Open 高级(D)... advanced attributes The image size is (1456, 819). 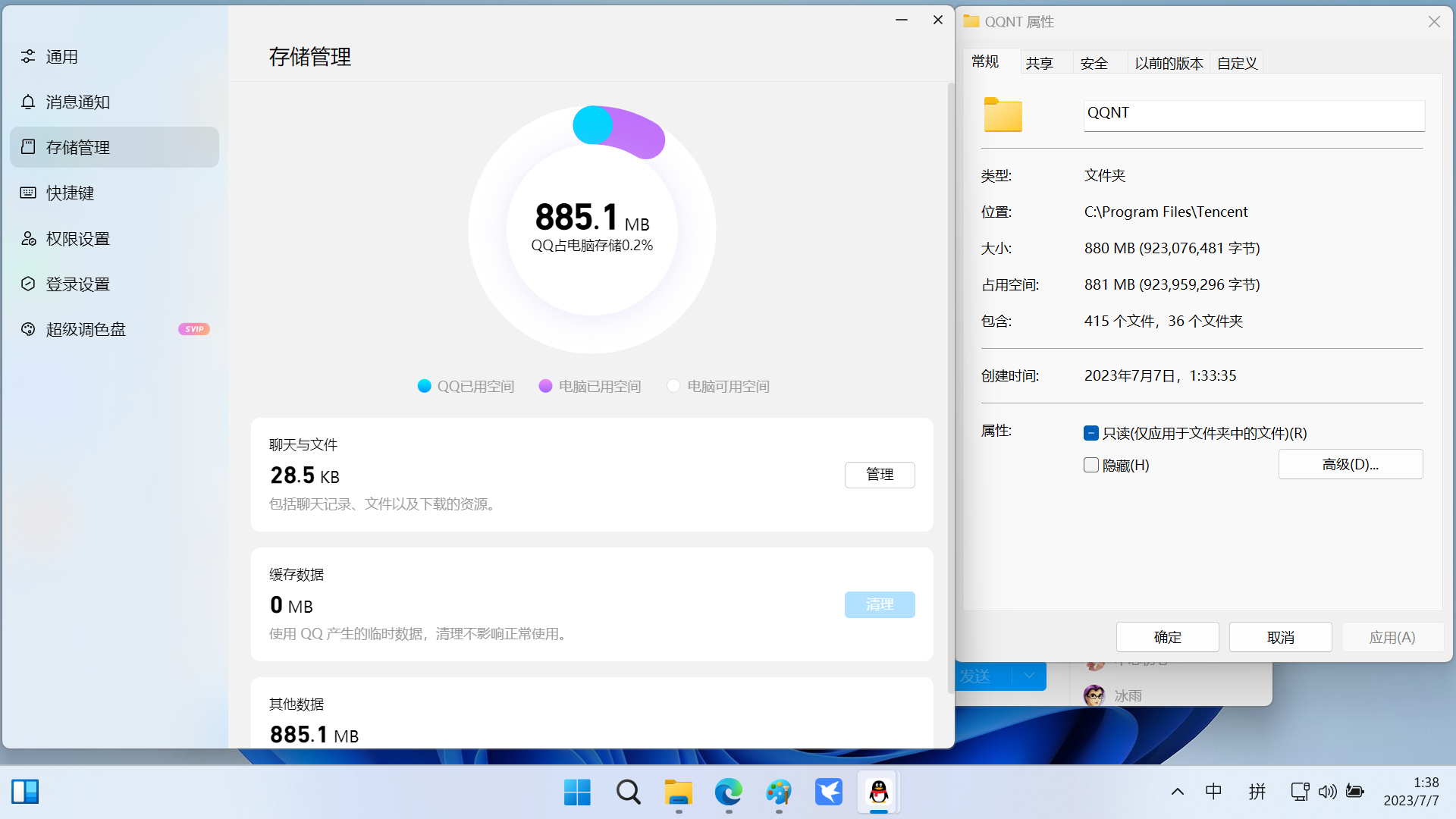[x=1351, y=464]
